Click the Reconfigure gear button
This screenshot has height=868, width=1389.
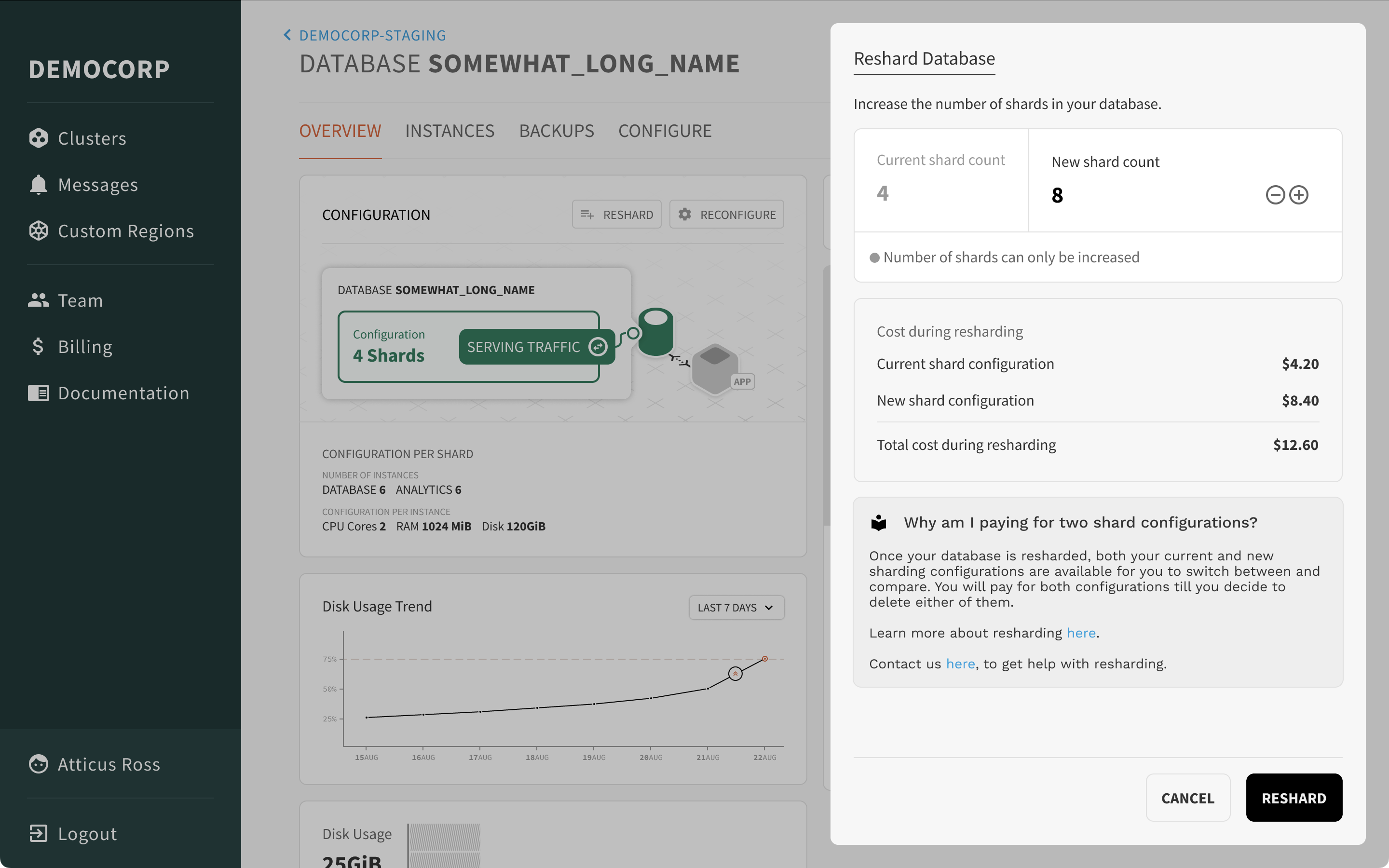point(726,215)
